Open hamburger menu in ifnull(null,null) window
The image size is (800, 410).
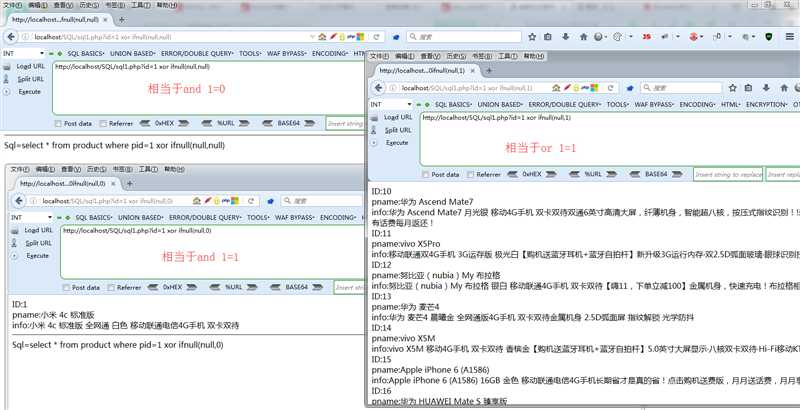(789, 37)
